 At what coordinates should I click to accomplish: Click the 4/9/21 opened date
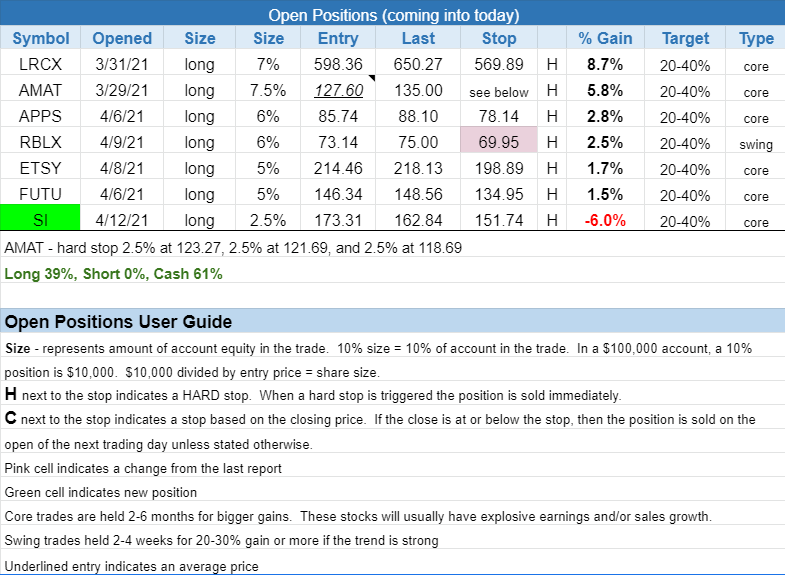click(x=122, y=142)
